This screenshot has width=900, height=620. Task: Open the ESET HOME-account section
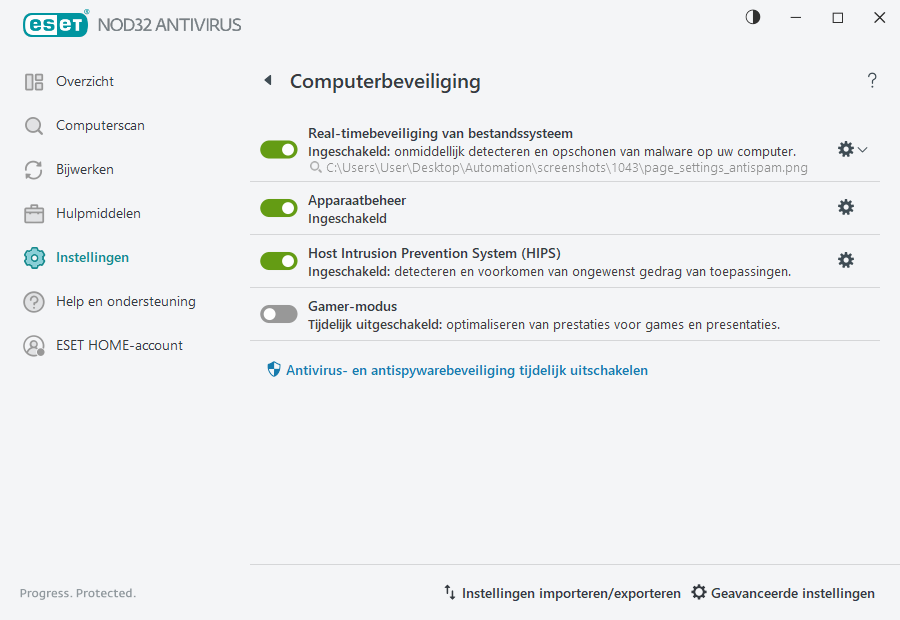click(x=120, y=345)
